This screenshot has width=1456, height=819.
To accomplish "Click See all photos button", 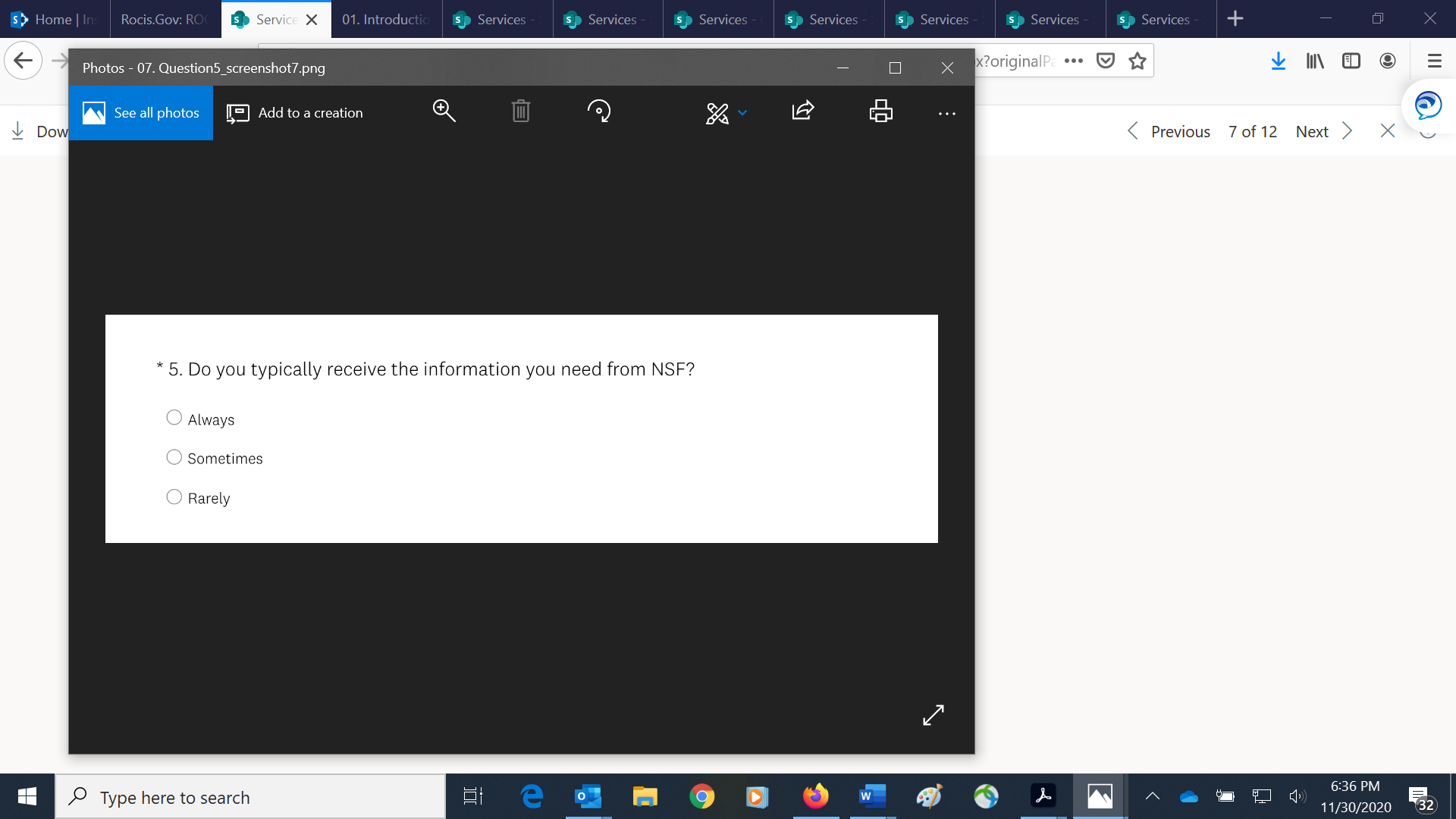I will click(141, 112).
